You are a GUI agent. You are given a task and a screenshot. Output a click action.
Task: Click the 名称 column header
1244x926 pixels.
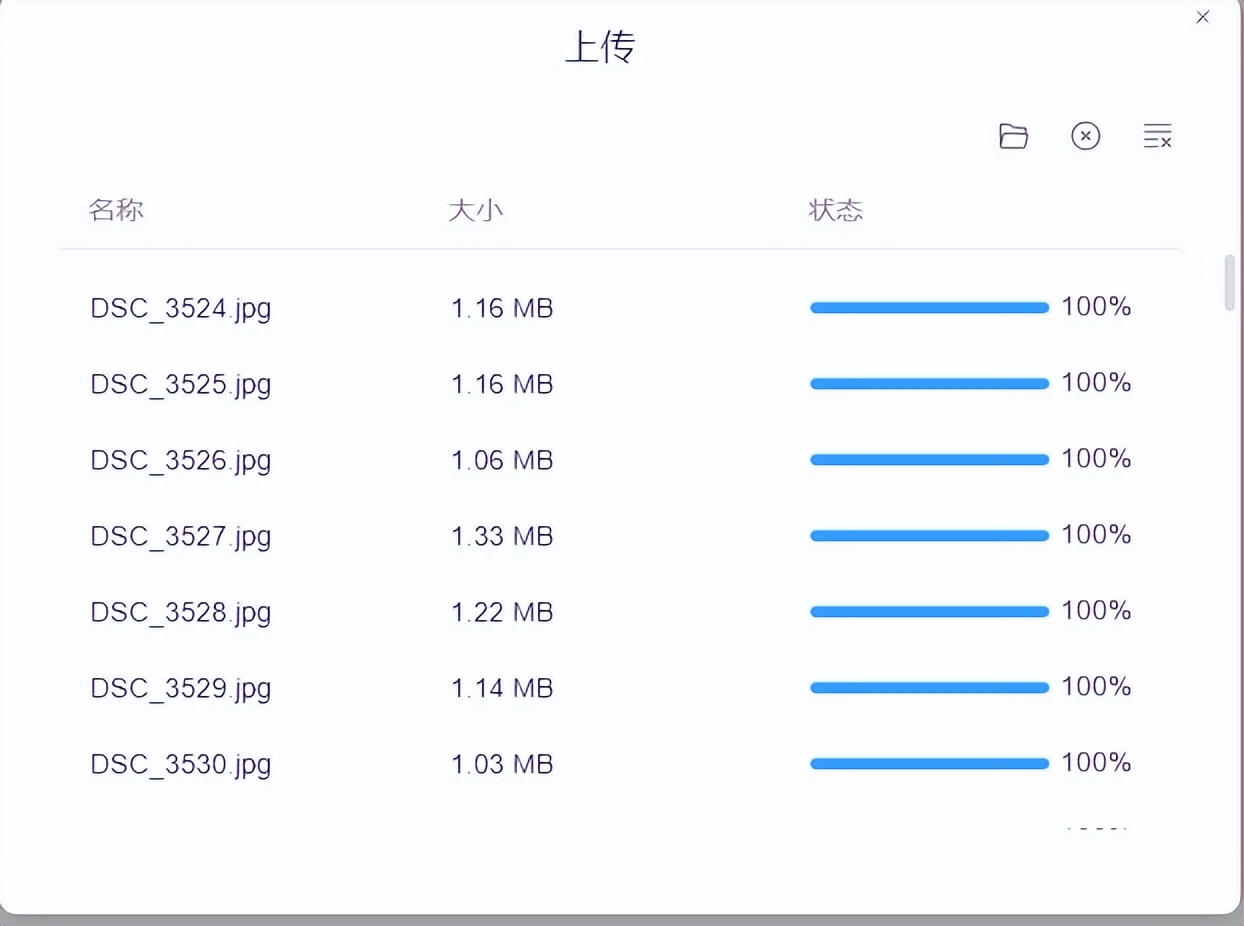pyautogui.click(x=116, y=210)
